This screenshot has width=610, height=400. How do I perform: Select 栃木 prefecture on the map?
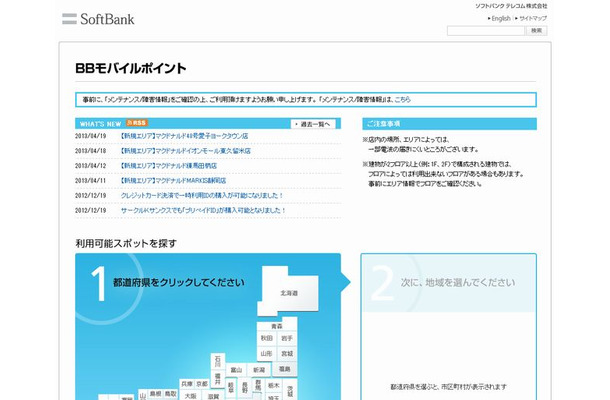click(x=274, y=385)
